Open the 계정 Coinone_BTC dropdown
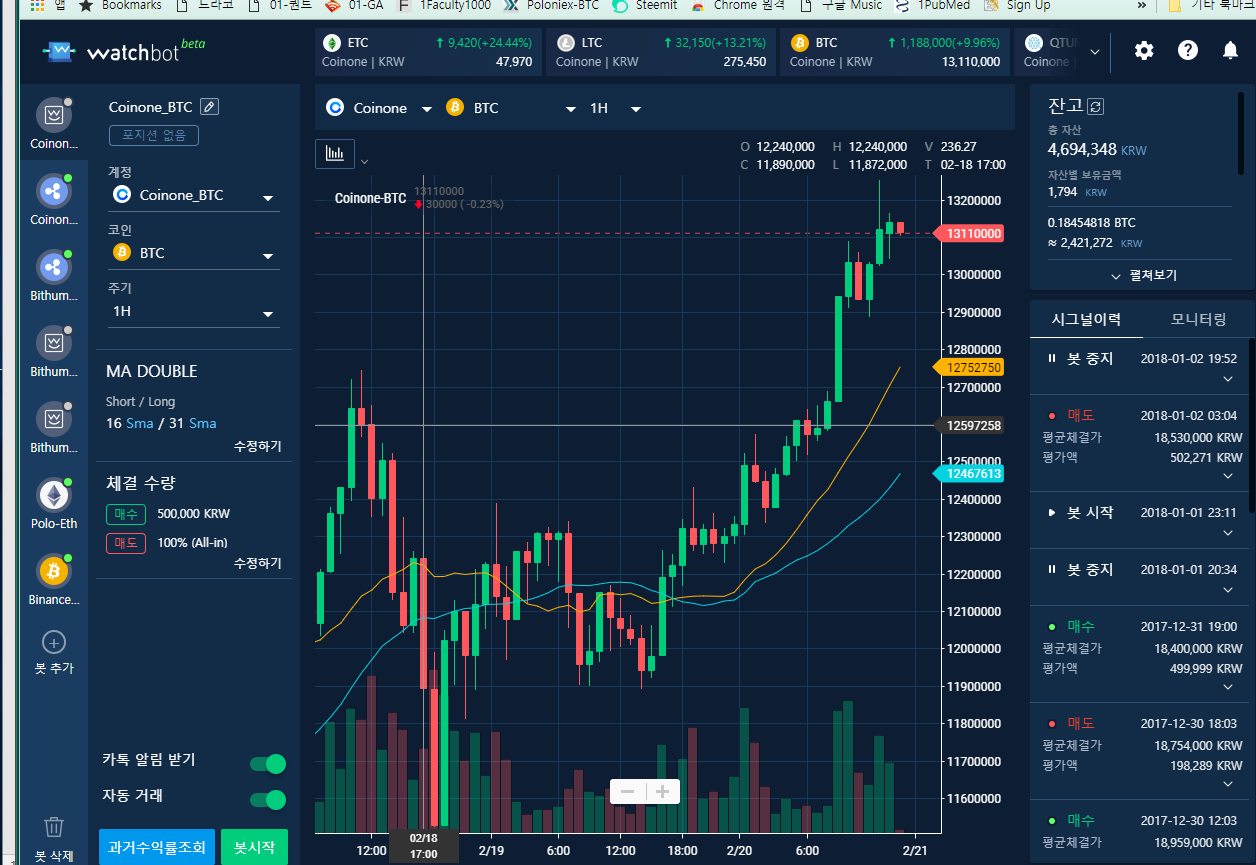The height and width of the screenshot is (865, 1256). point(193,196)
